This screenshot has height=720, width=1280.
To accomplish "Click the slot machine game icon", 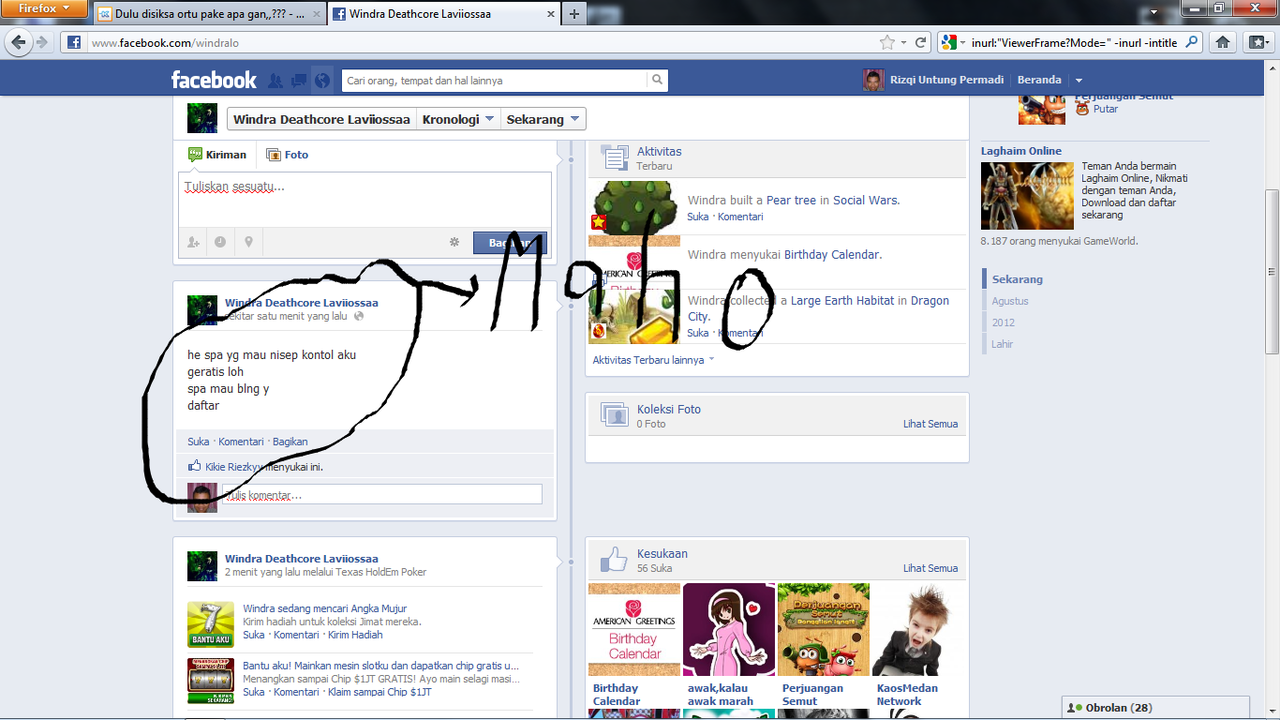I will click(x=210, y=680).
